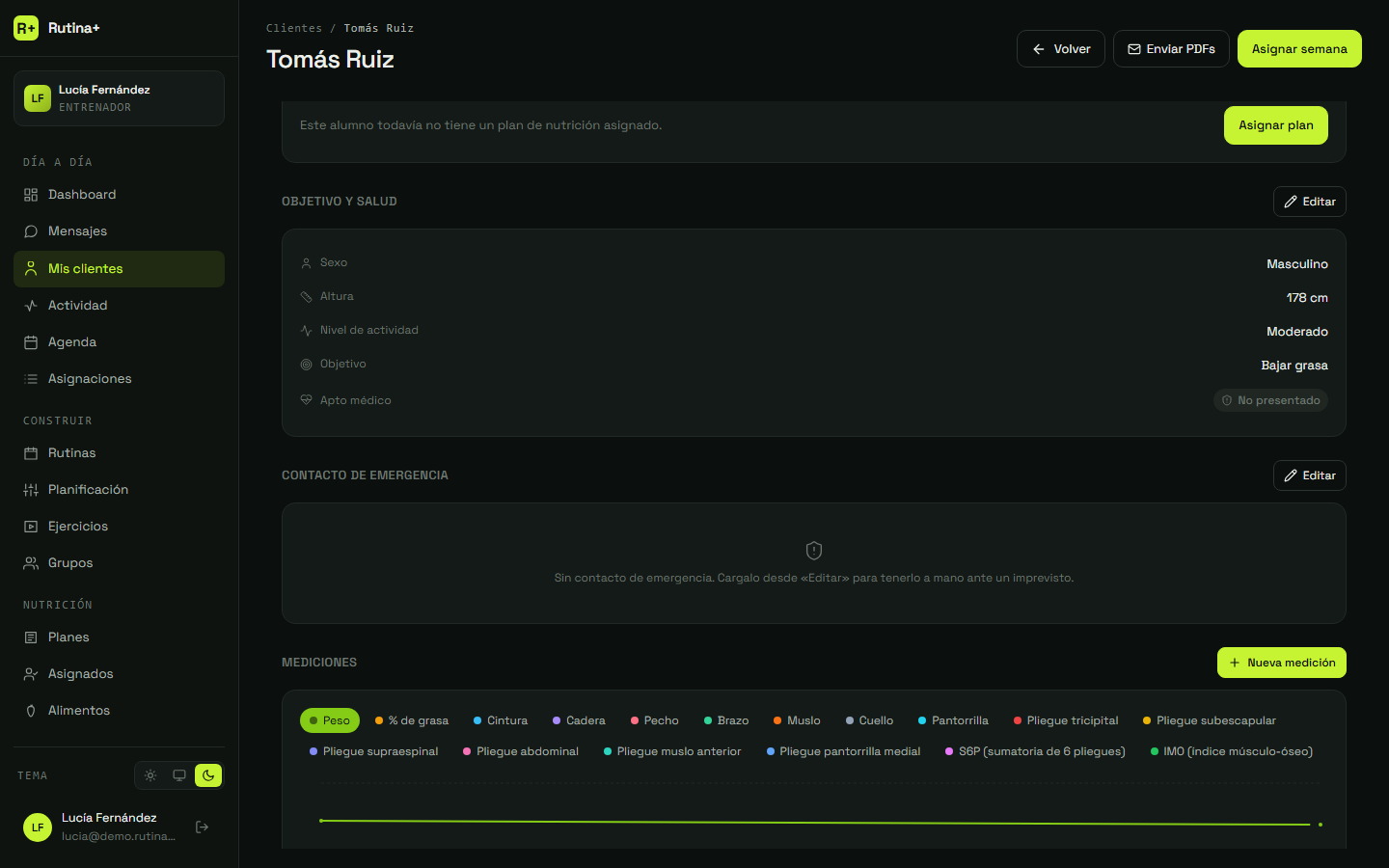The height and width of the screenshot is (868, 1389).
Task: Open Dashboard from the sidebar
Action: click(119, 195)
